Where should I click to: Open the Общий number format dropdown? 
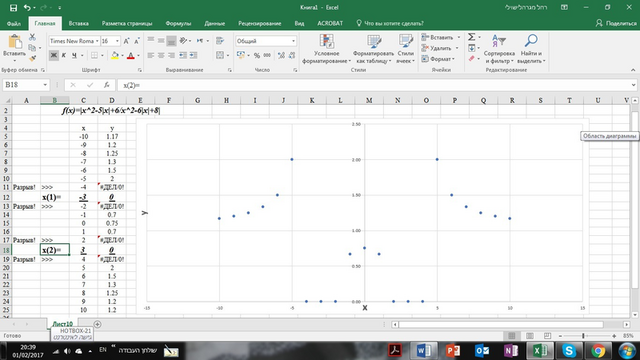tap(293, 41)
